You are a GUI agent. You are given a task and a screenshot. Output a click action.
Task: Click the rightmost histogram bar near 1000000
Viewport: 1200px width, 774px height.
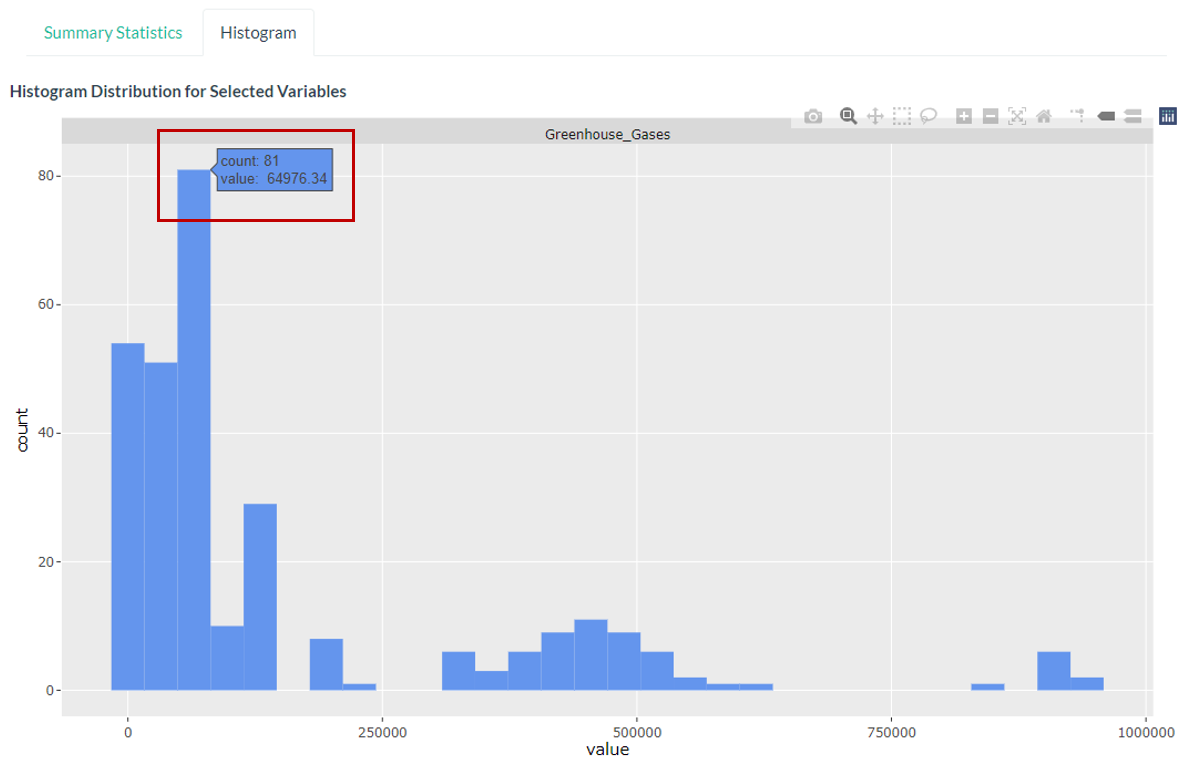click(1087, 684)
